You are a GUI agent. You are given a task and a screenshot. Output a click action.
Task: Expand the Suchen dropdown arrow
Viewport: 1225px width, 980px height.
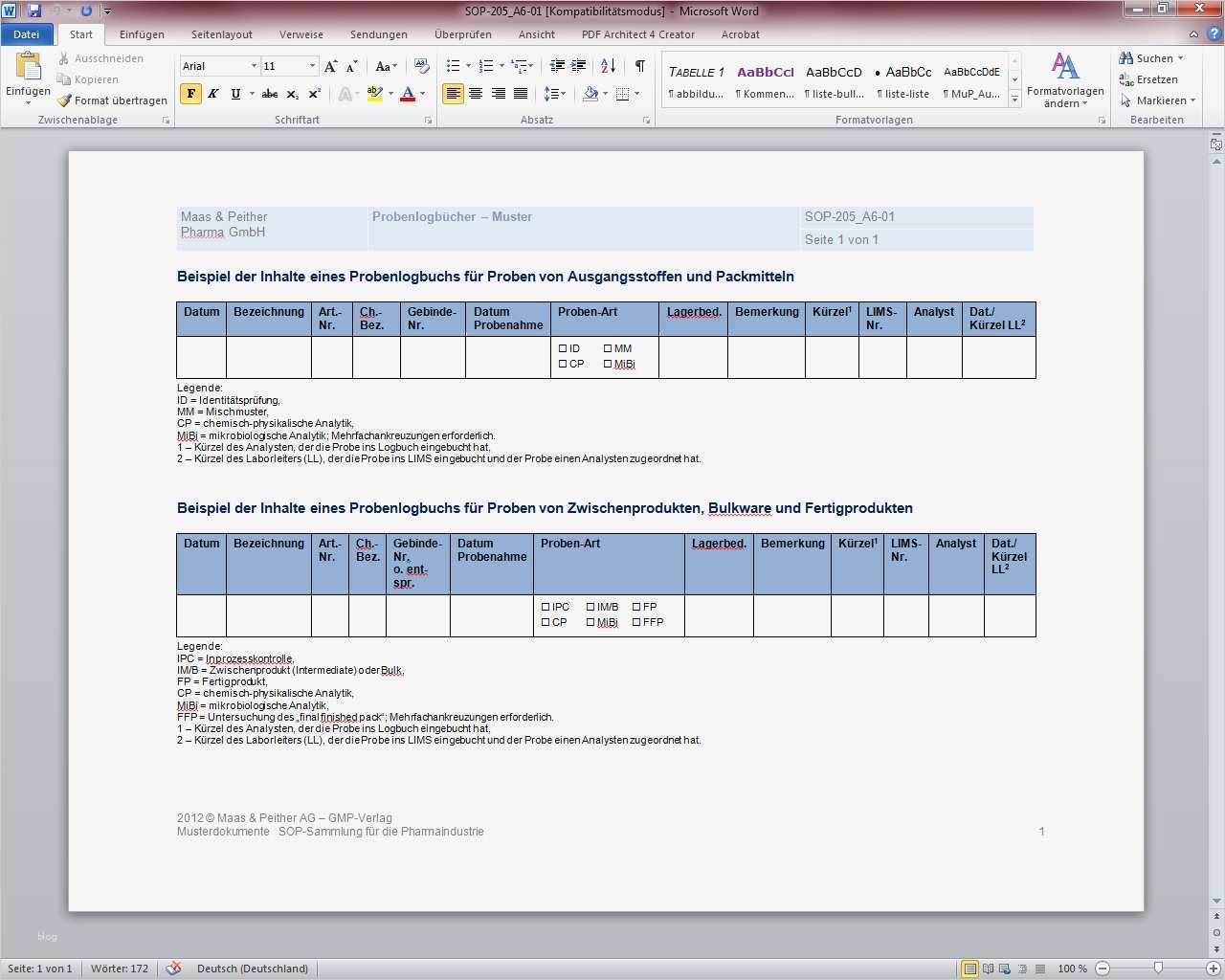pos(1180,58)
